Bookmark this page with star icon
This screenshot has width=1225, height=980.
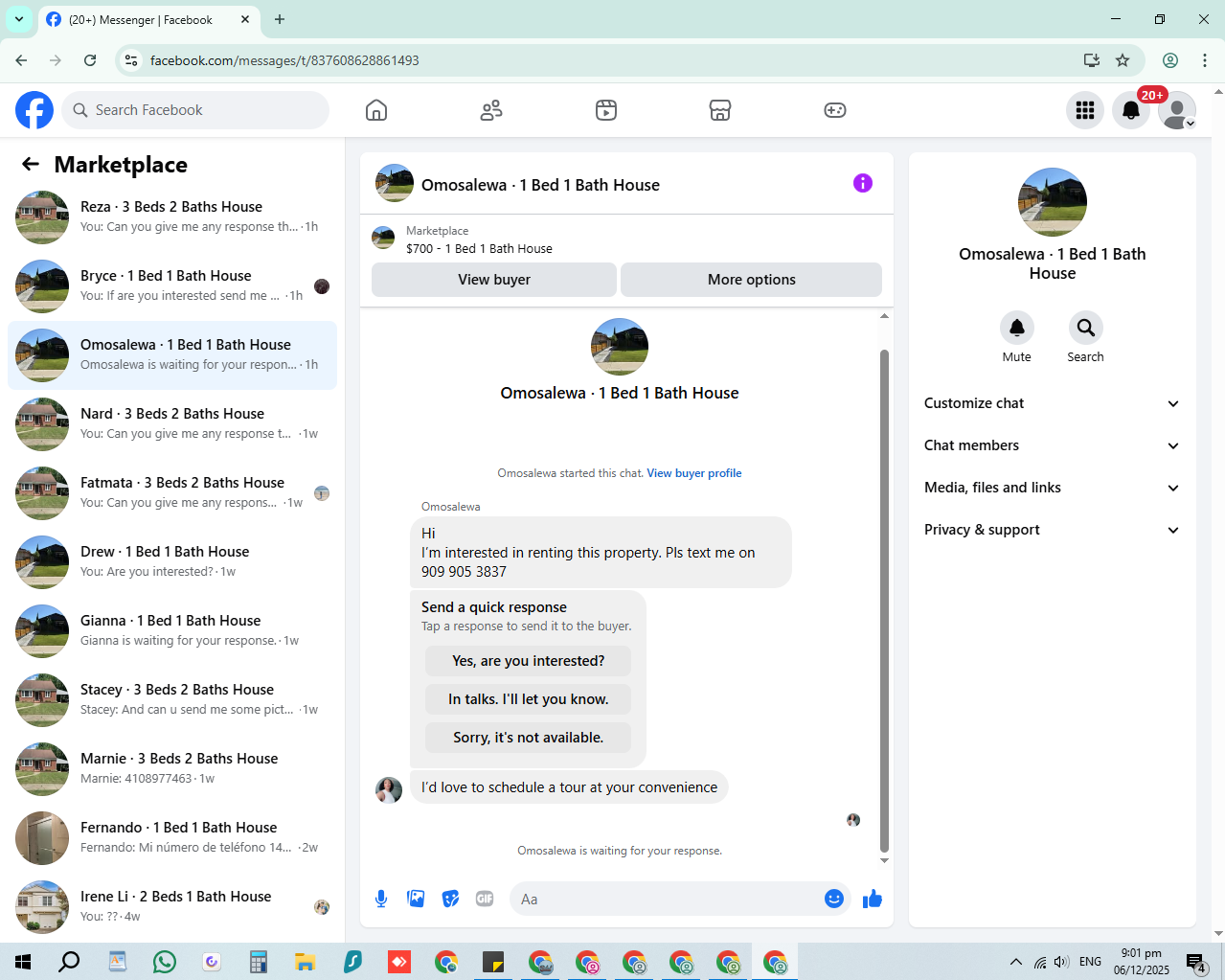pos(1123,60)
